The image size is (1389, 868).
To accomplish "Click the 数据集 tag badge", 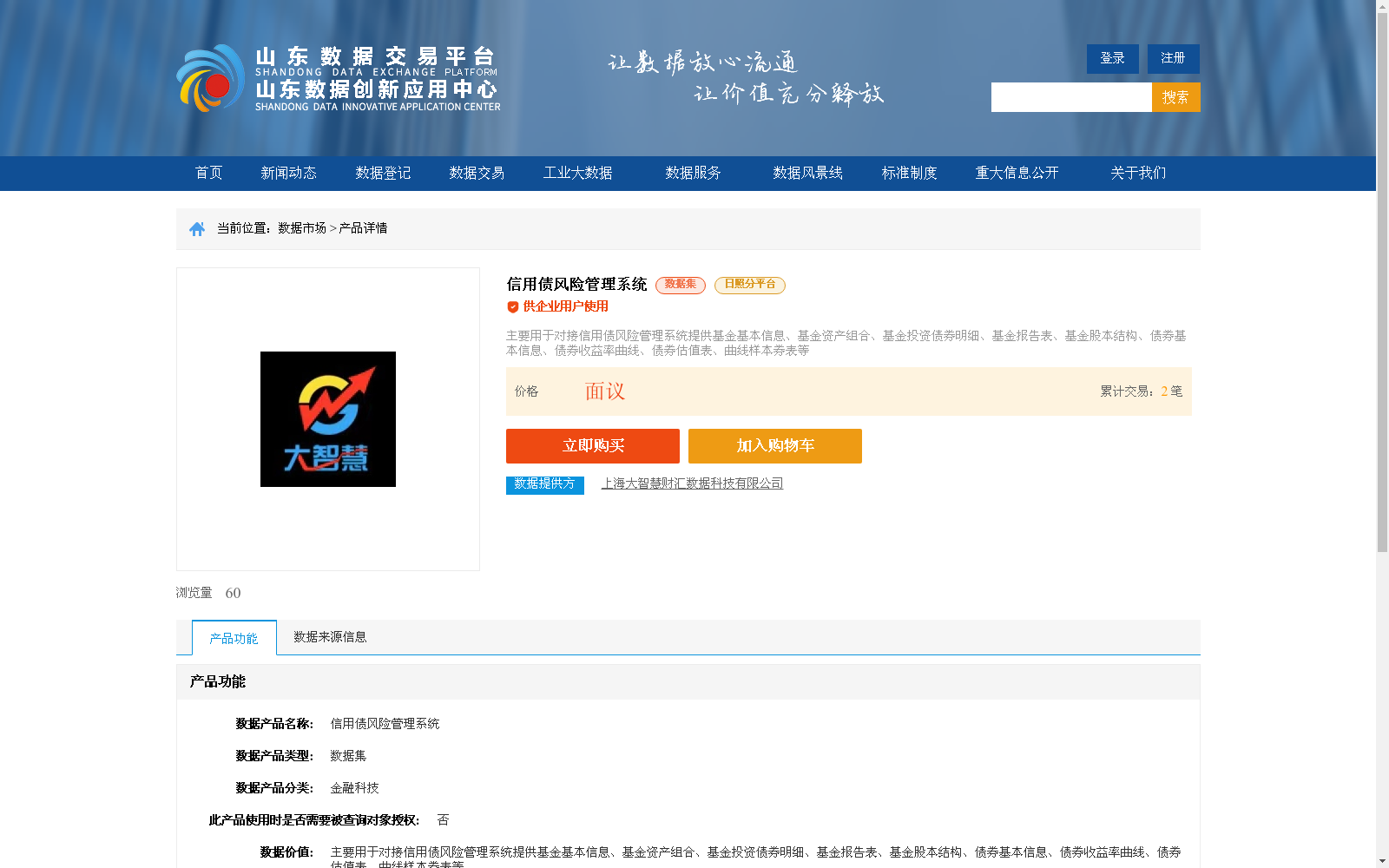I will 681,285.
